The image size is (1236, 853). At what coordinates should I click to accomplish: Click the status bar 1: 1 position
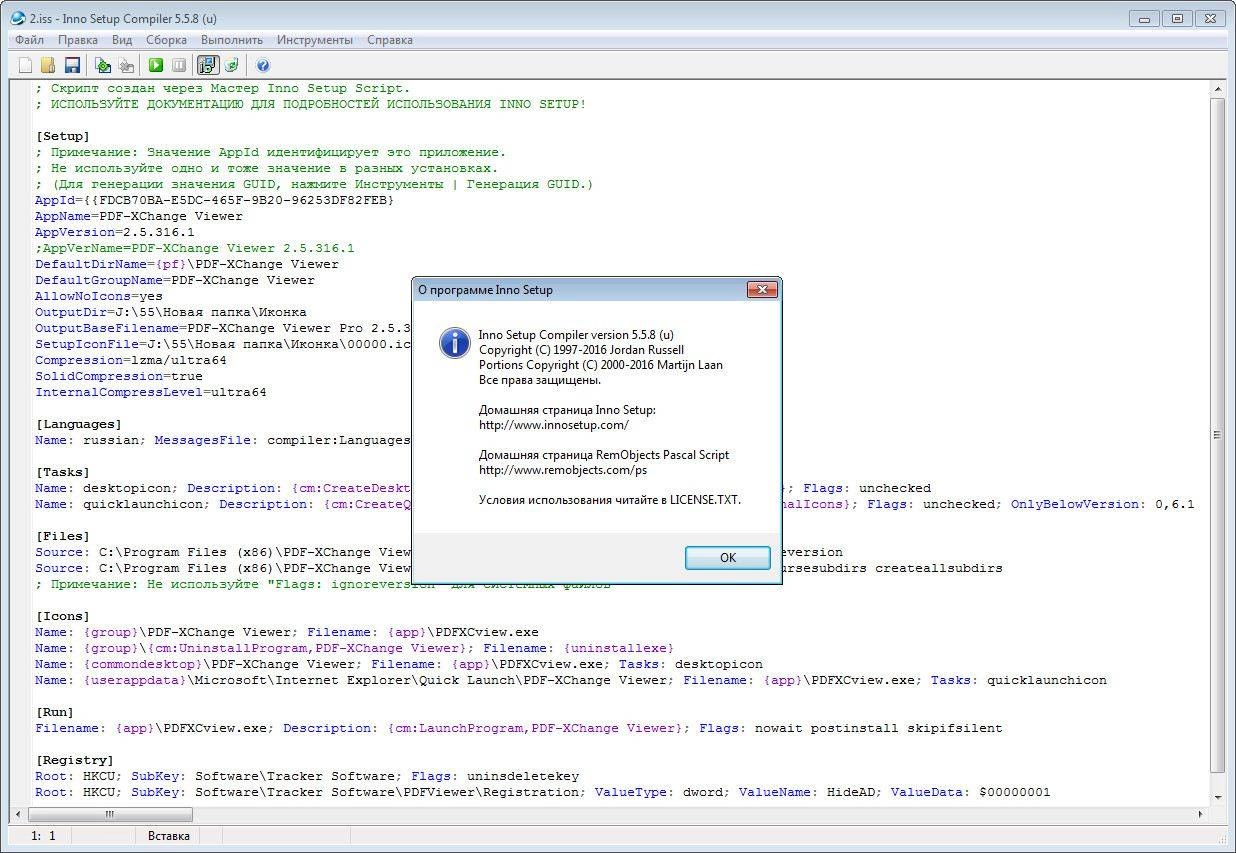click(x=43, y=835)
